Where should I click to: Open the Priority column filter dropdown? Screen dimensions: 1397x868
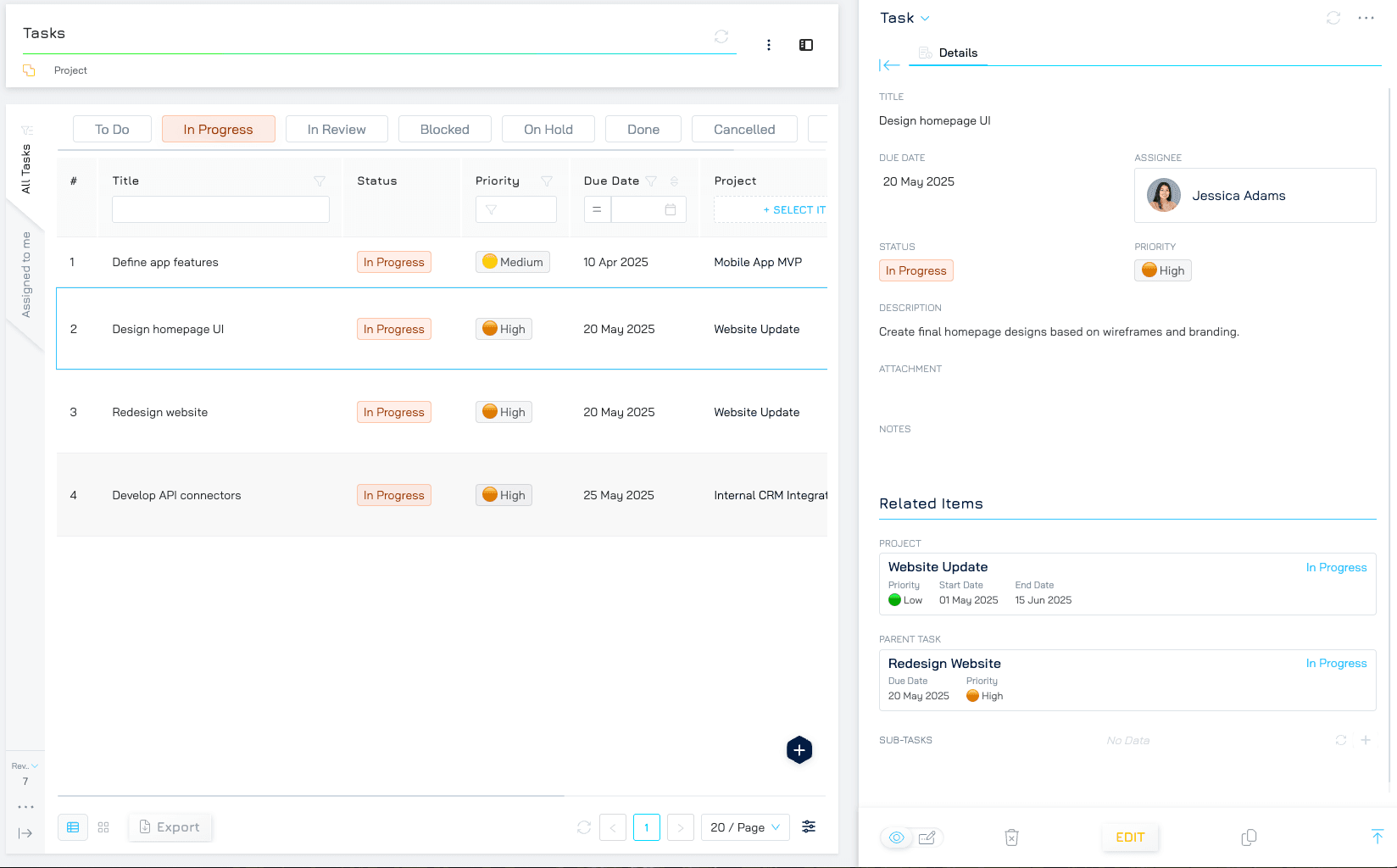tap(515, 209)
